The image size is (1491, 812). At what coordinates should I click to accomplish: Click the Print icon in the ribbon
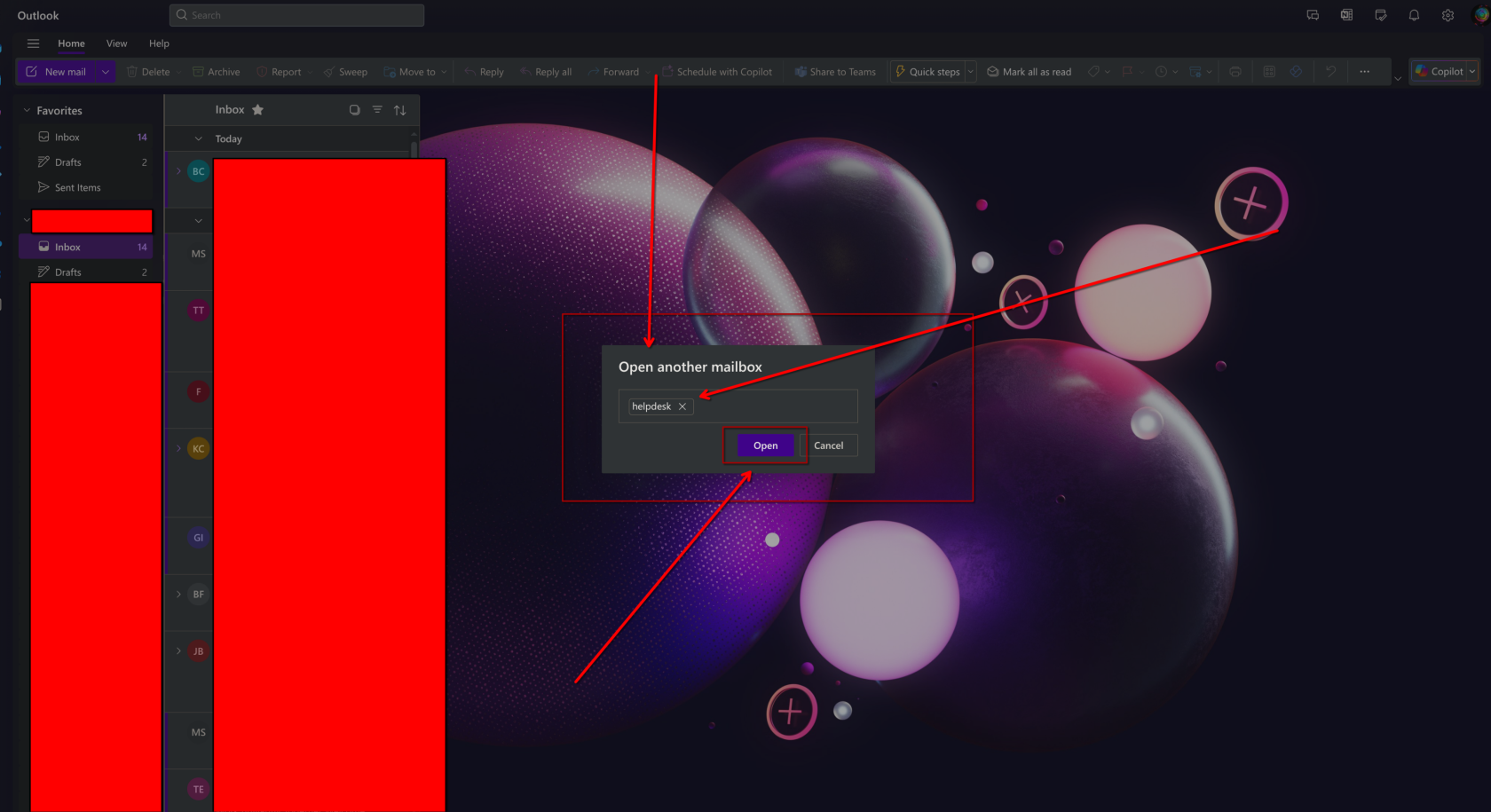[1235, 72]
